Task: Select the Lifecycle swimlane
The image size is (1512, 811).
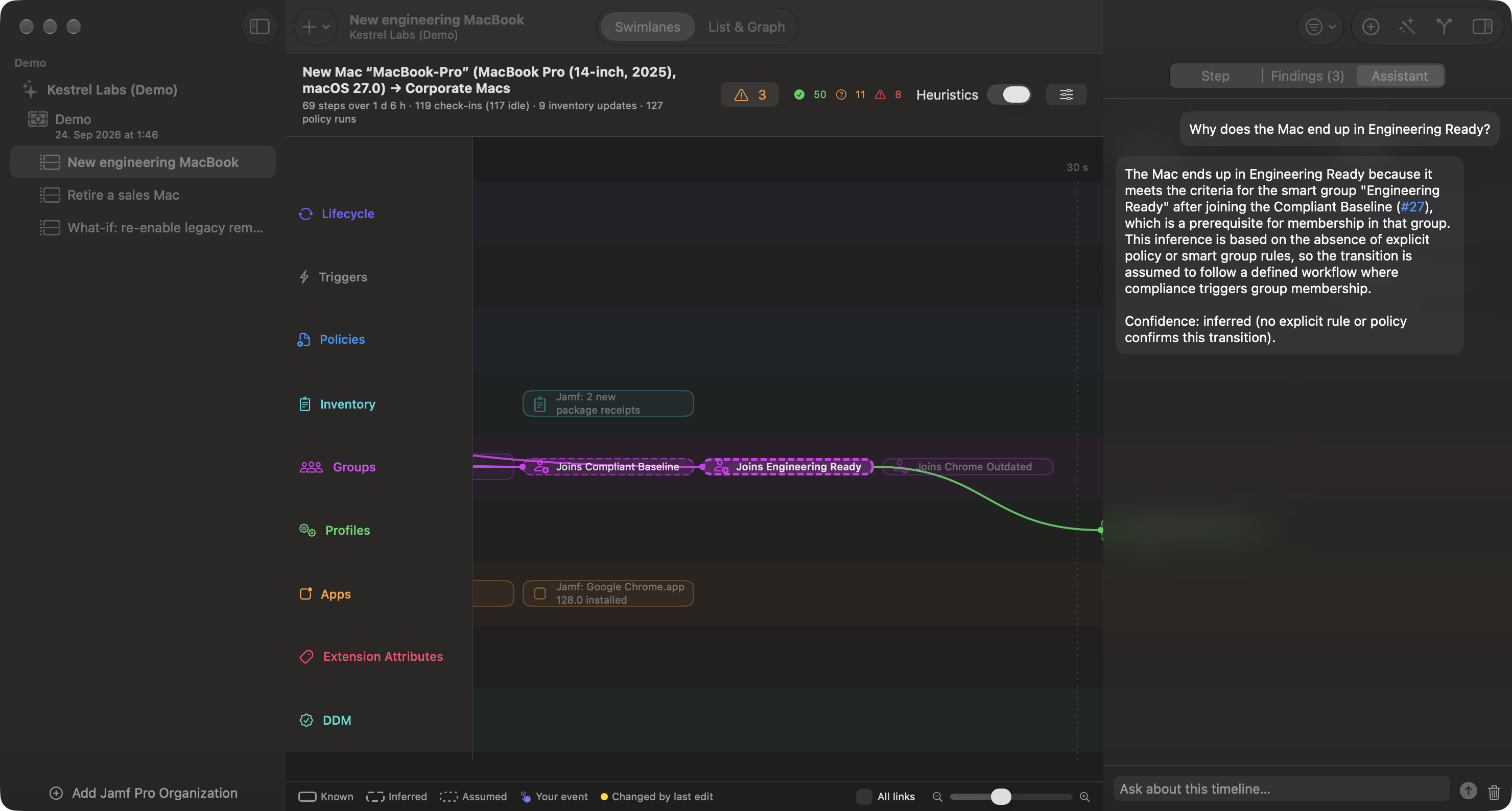Action: 336,213
